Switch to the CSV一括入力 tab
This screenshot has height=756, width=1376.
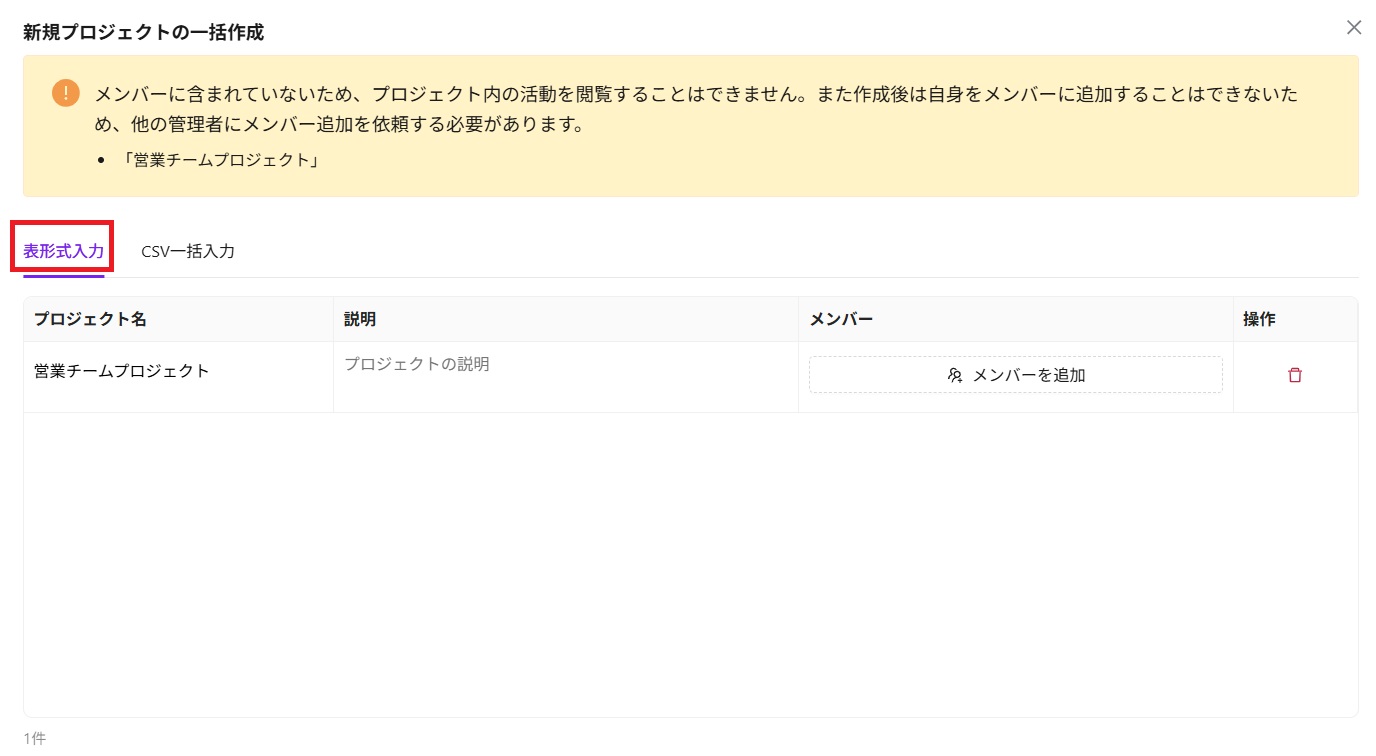[188, 251]
